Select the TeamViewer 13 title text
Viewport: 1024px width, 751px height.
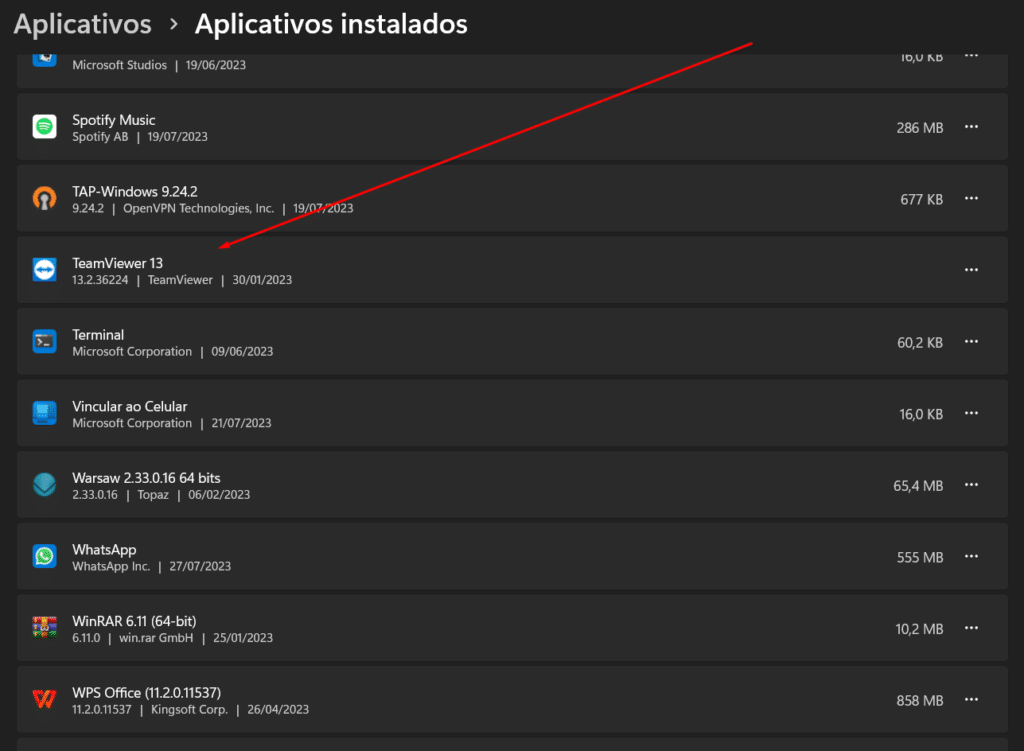tap(118, 263)
